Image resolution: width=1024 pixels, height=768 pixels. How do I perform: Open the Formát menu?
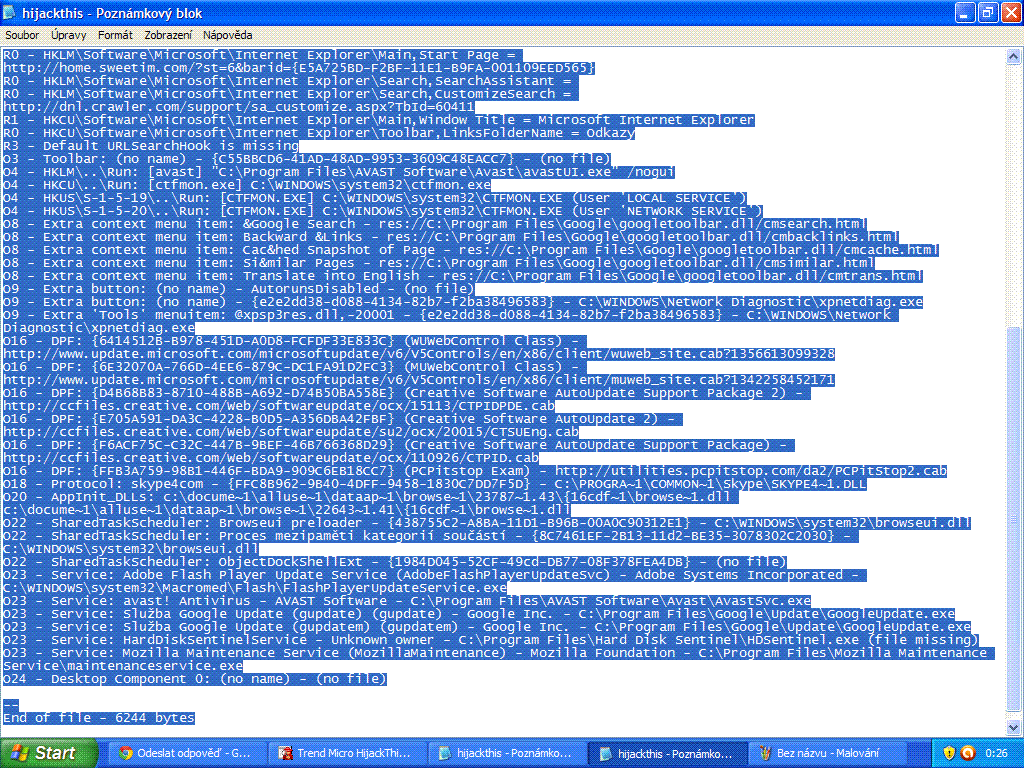(115, 35)
